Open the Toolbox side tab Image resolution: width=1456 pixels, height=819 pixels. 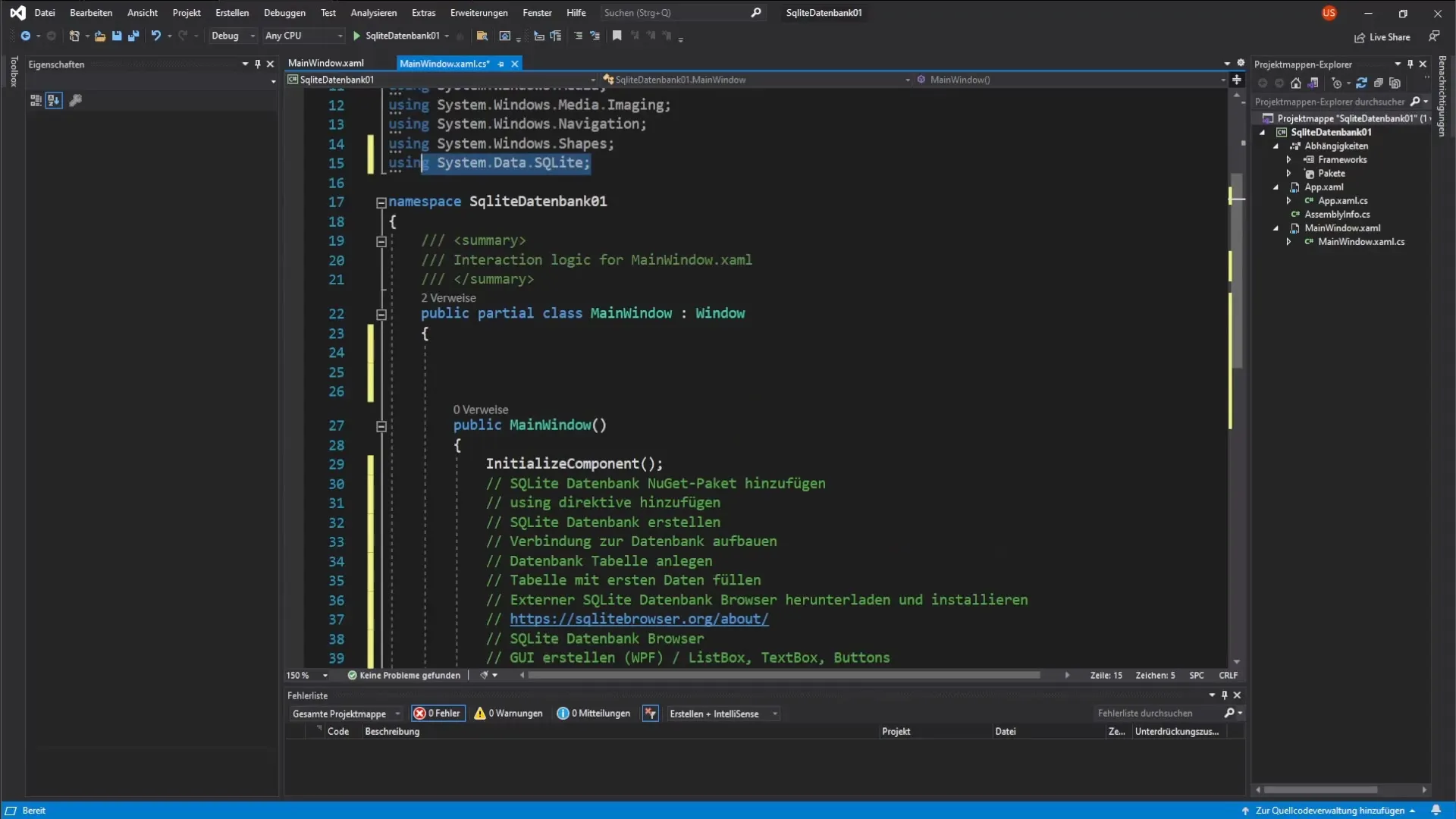click(x=14, y=71)
